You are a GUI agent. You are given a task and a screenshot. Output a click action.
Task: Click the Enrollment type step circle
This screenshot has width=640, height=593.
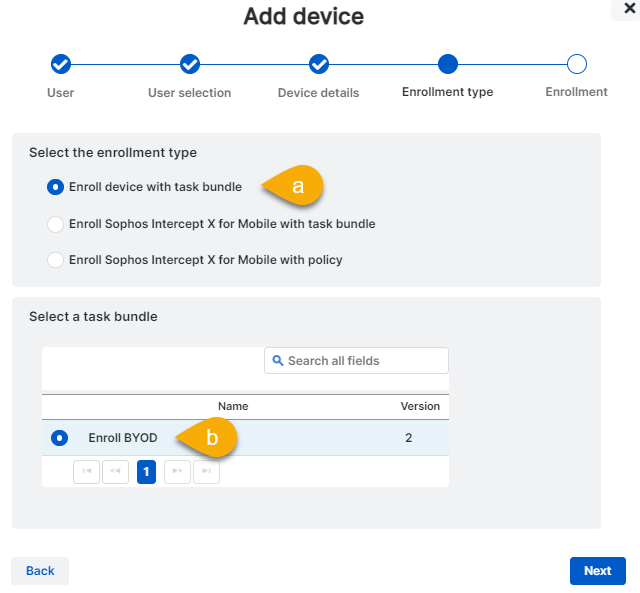tap(447, 65)
